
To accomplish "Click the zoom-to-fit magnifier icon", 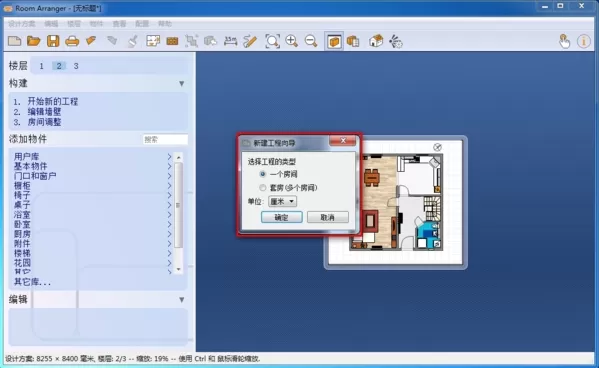I will 272,41.
